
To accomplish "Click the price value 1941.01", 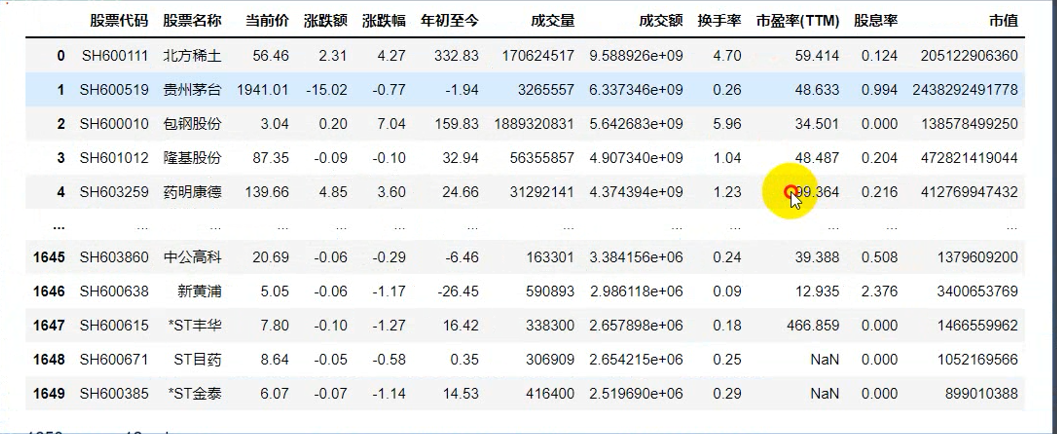I will pos(263,90).
